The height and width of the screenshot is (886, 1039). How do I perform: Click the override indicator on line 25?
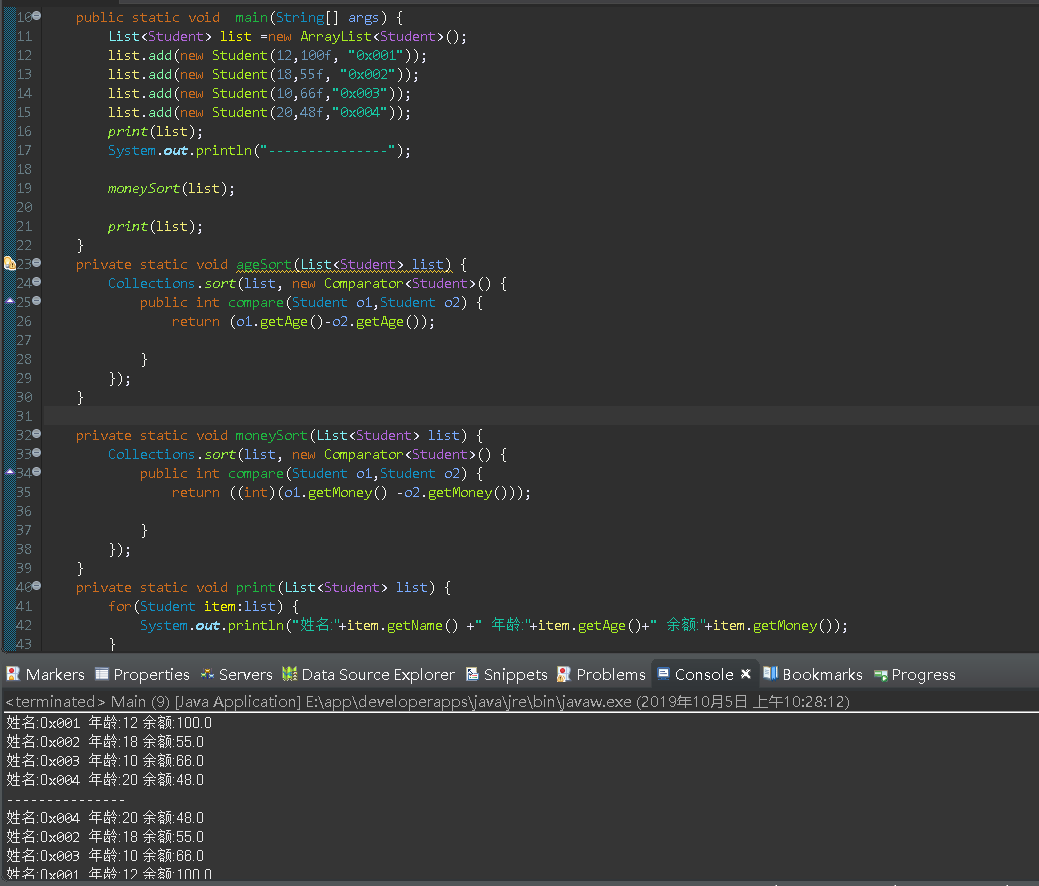coord(10,301)
